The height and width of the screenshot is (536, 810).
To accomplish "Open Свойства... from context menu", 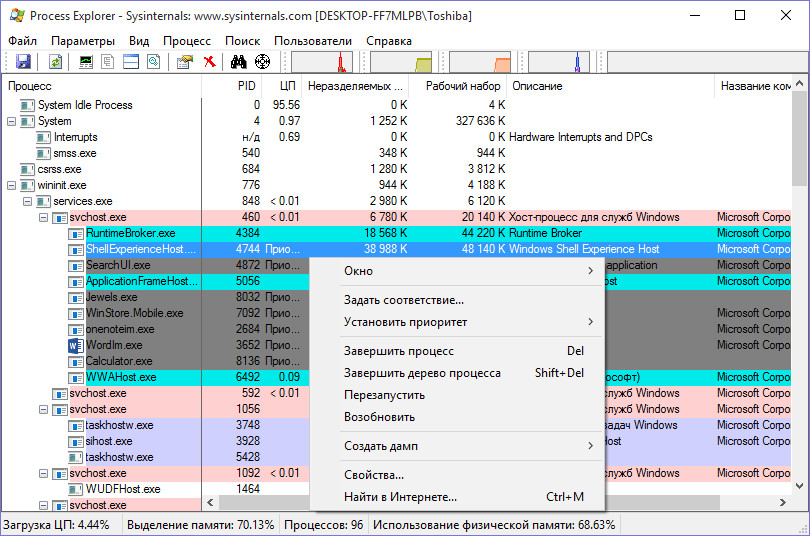I will tap(457, 475).
